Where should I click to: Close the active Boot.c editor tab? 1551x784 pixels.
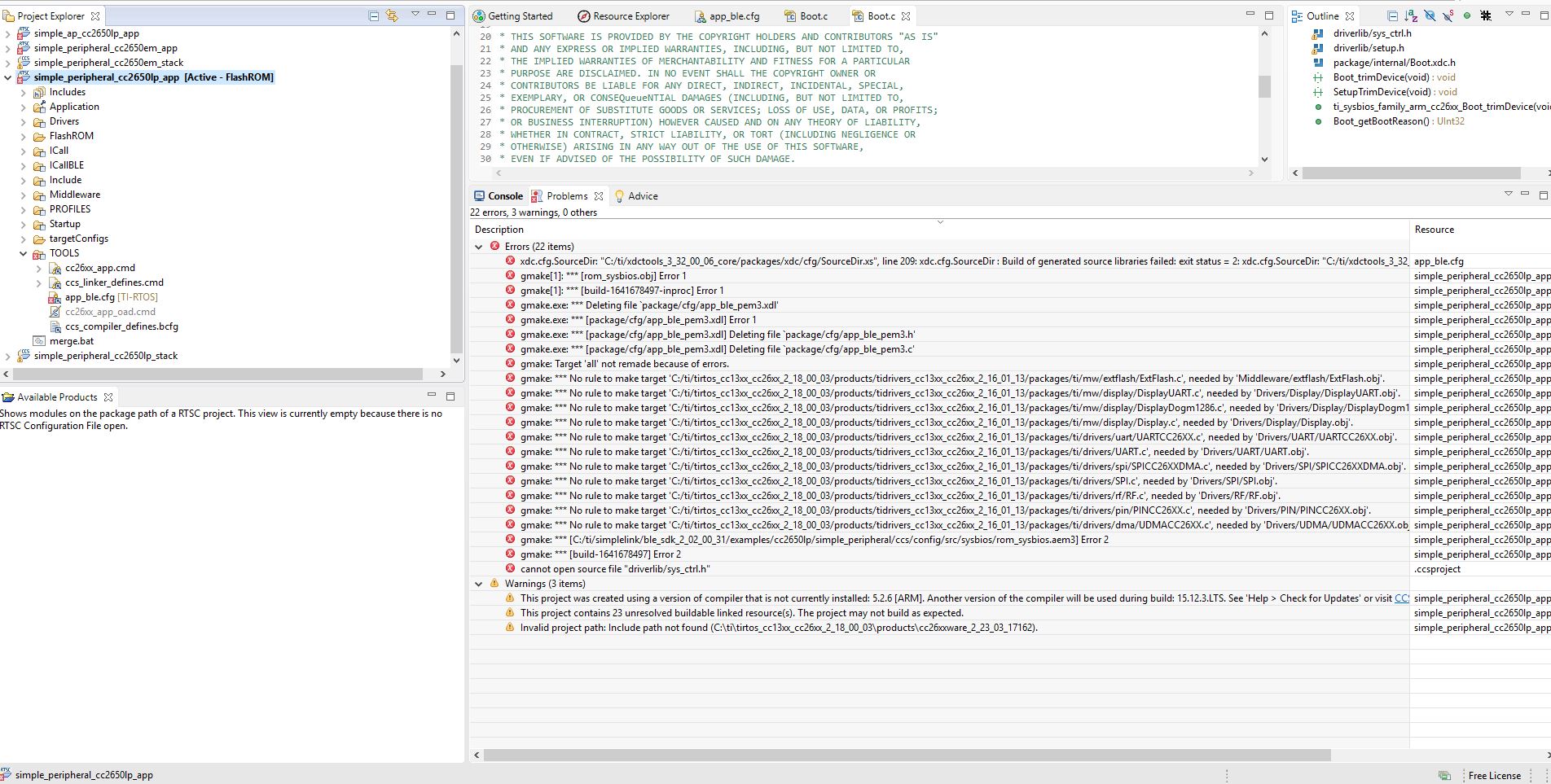click(x=906, y=15)
